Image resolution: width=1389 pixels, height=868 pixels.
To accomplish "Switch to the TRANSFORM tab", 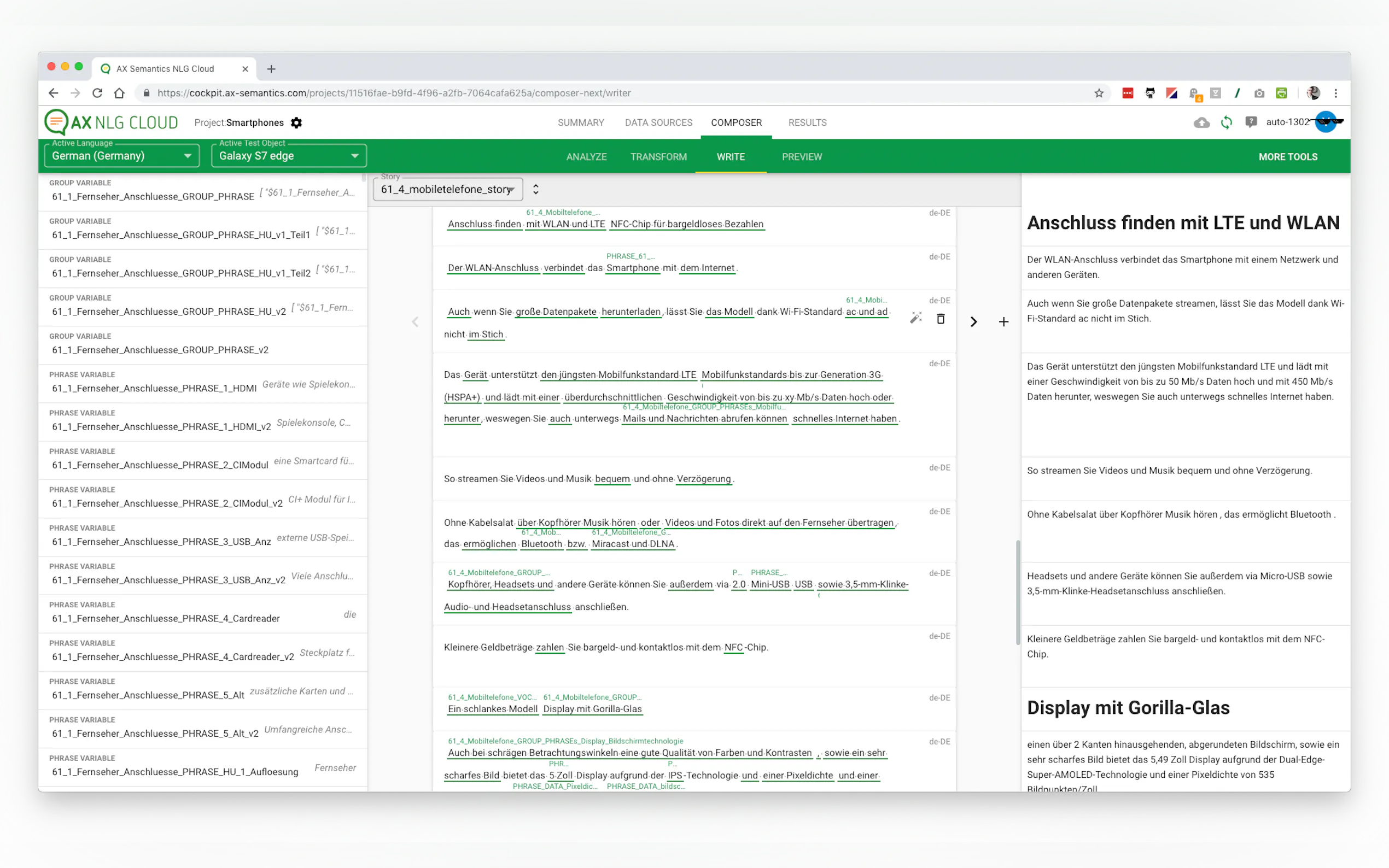I will point(658,157).
